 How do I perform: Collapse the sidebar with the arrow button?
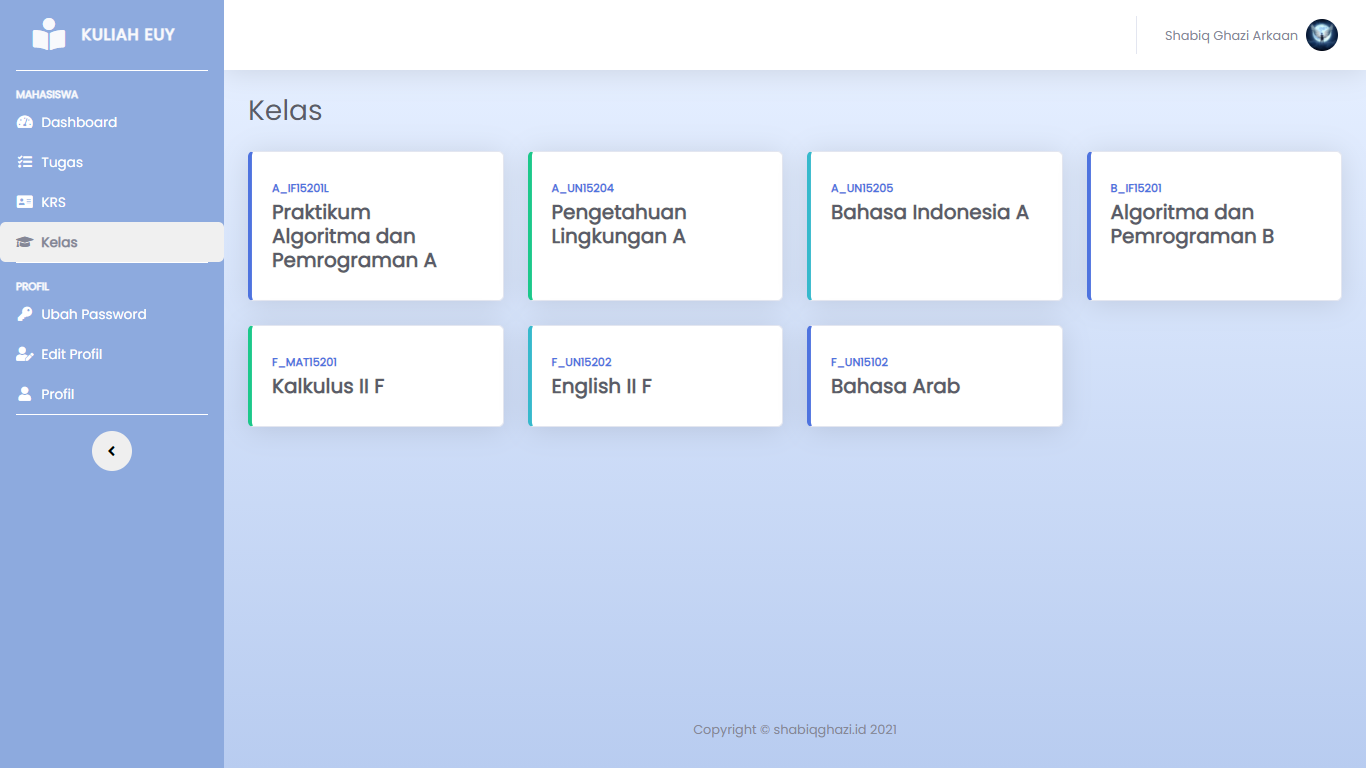[112, 451]
